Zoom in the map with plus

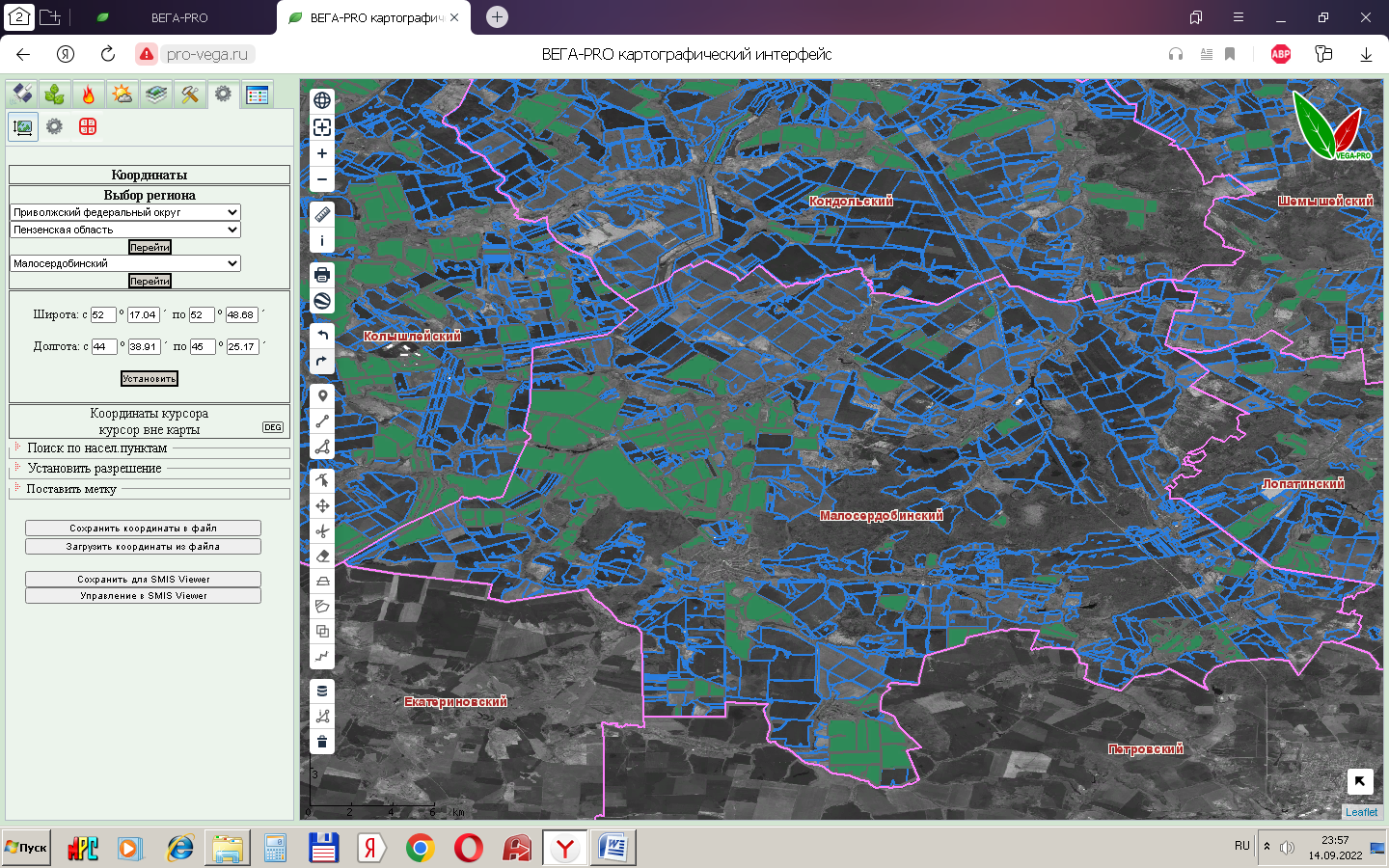tap(322, 153)
